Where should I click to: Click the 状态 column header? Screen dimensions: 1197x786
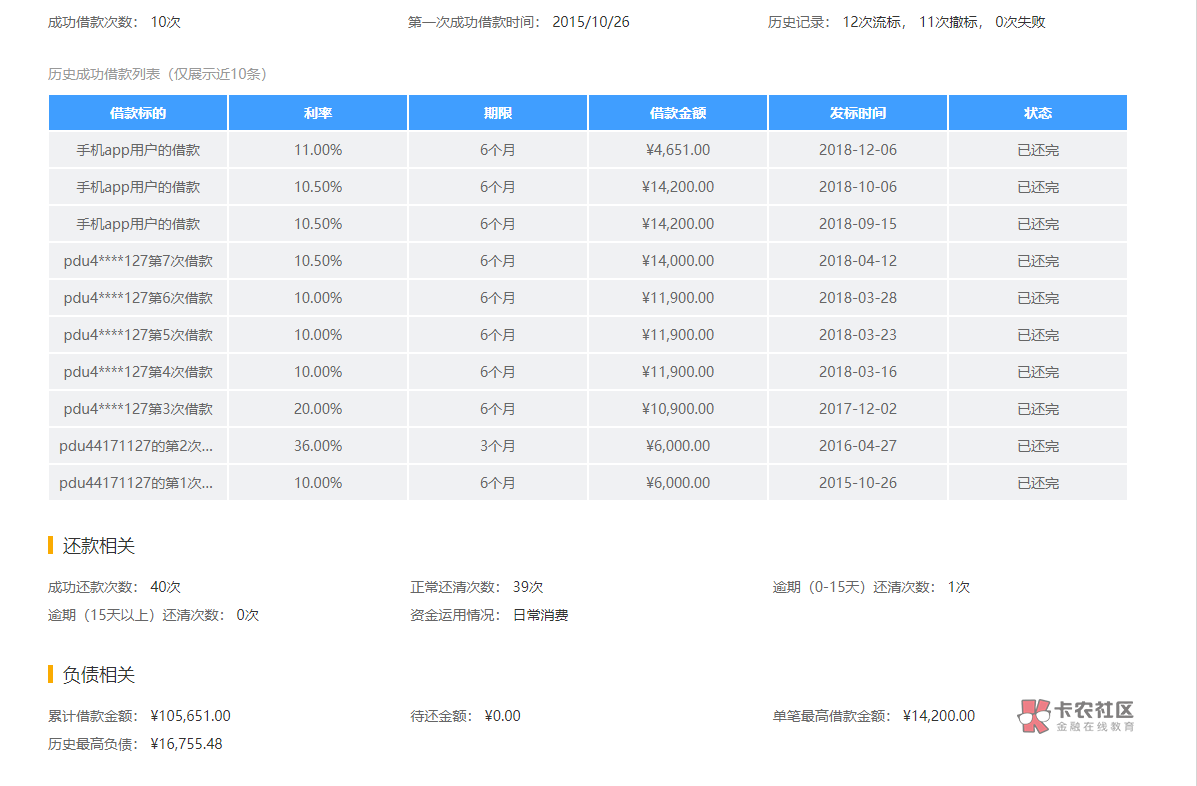click(1038, 113)
